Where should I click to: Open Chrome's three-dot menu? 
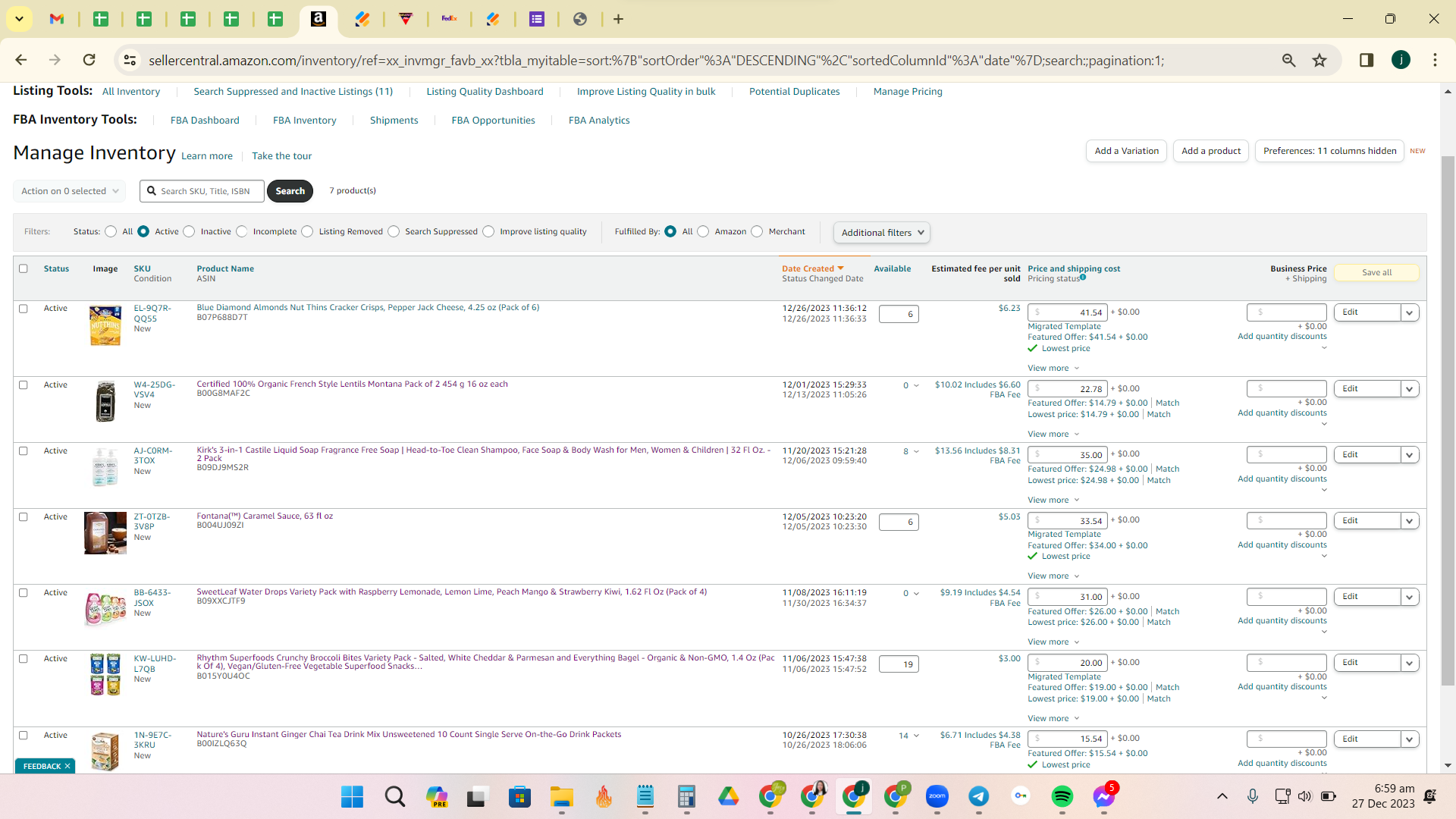pos(1435,60)
